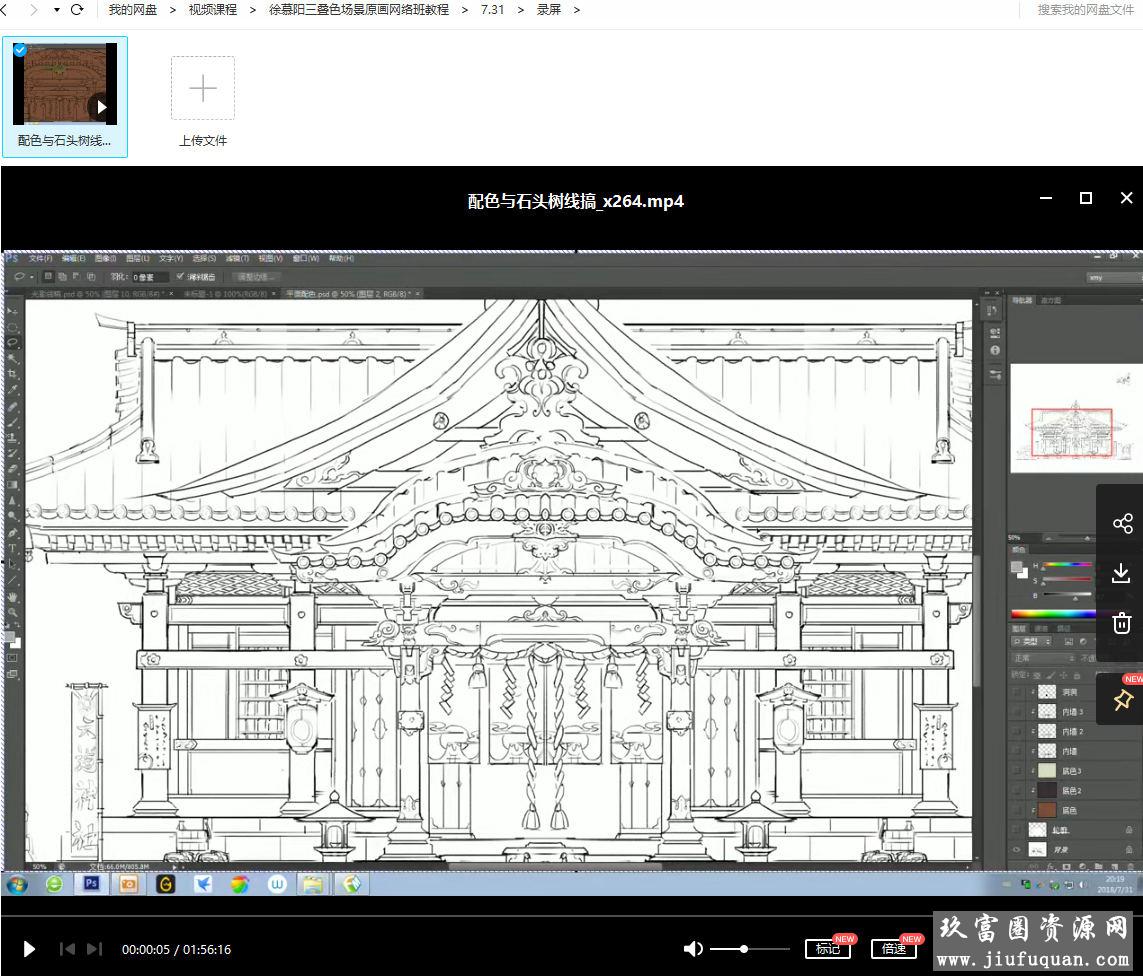Open the 标记 marker feature
1143x976 pixels.
pyautogui.click(x=828, y=949)
